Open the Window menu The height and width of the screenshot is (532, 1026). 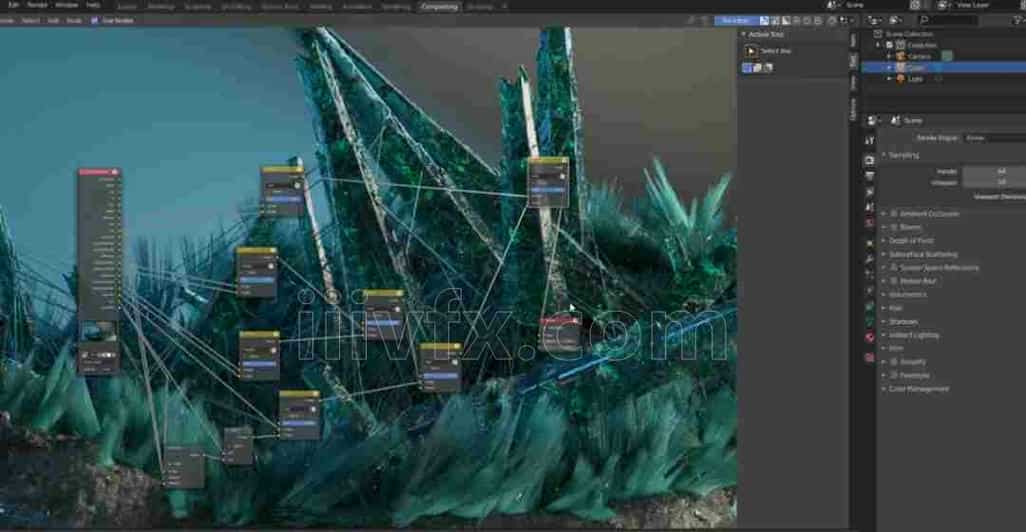66,5
